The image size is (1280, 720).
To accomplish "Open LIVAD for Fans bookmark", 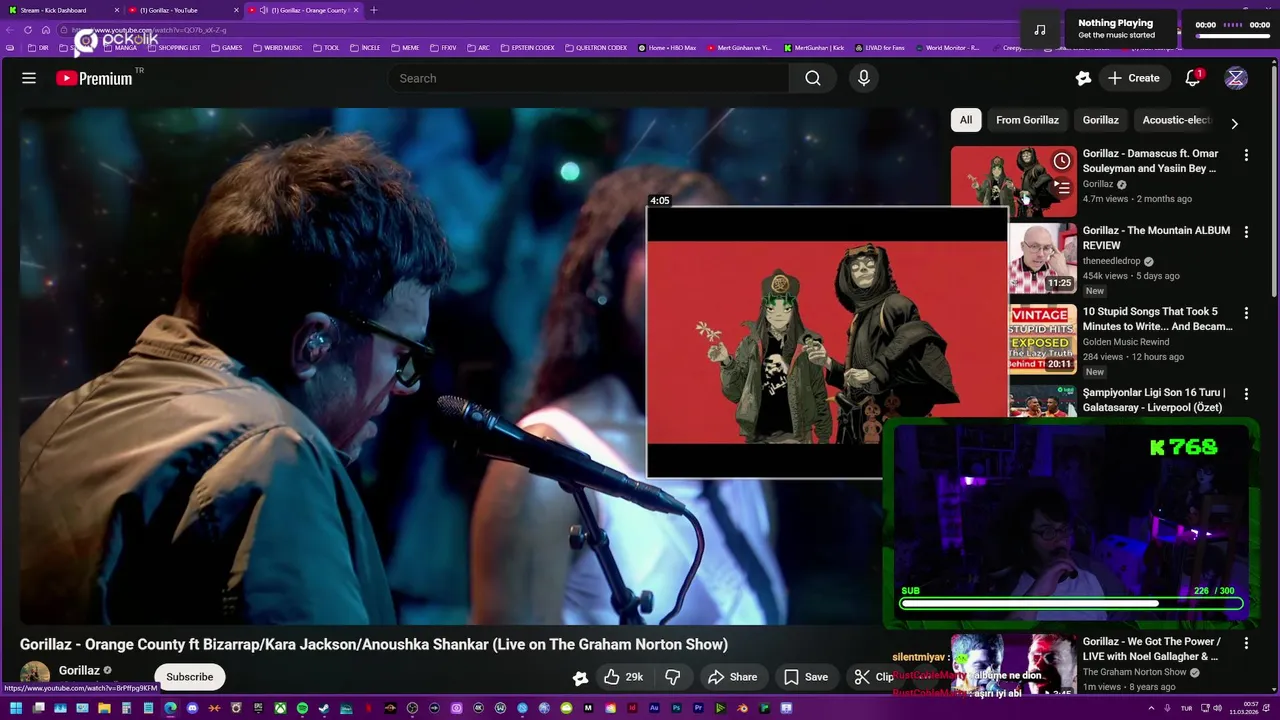I will [x=880, y=48].
